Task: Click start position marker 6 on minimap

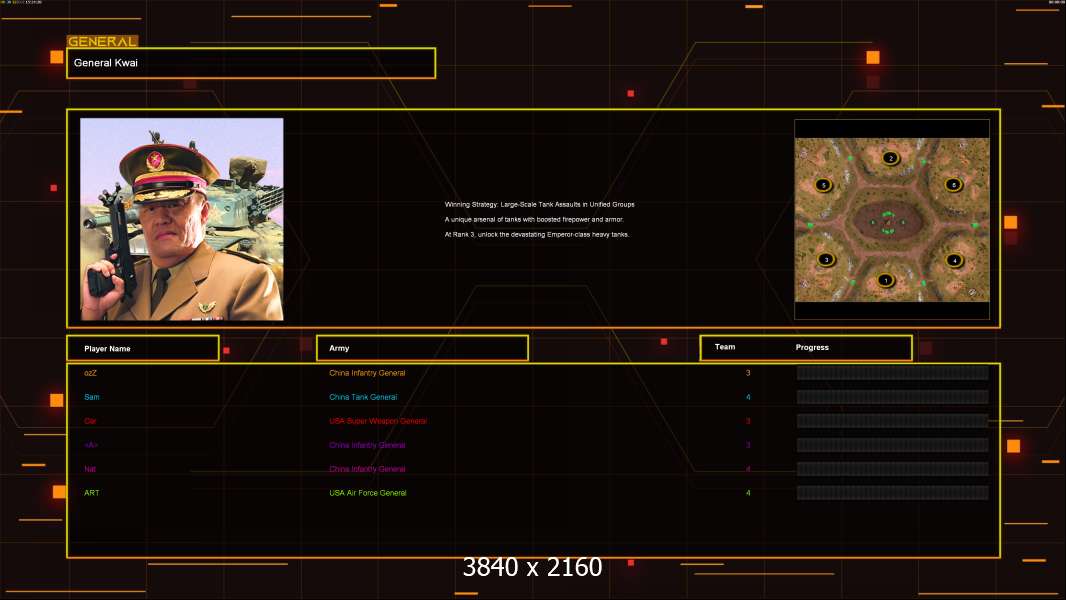Action: click(x=953, y=185)
